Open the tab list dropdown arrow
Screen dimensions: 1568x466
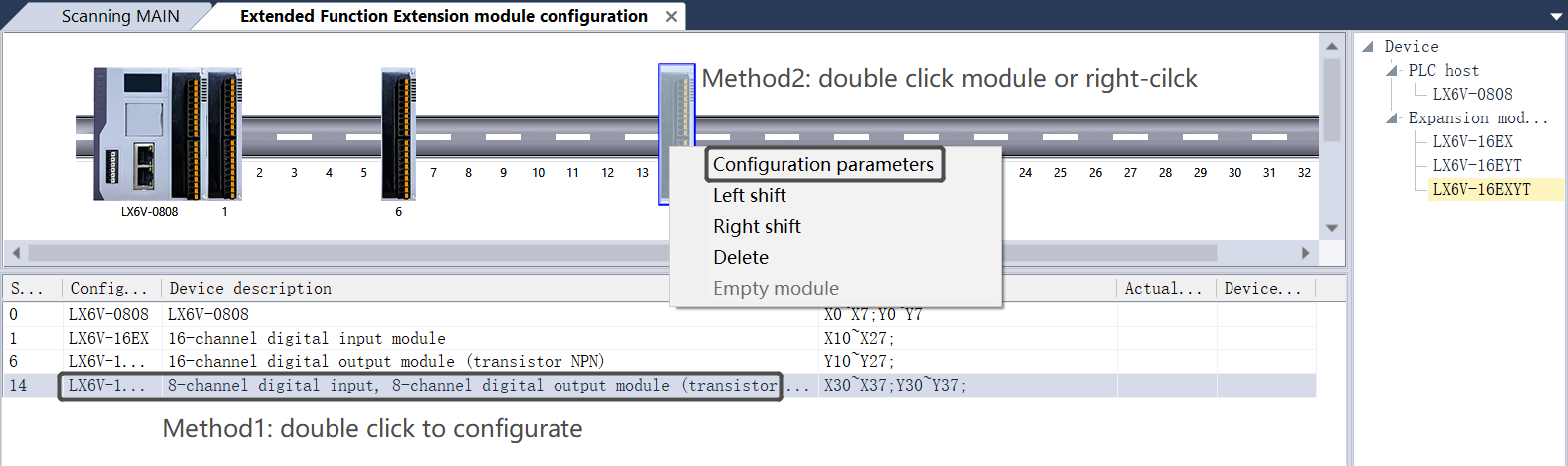click(x=1556, y=17)
